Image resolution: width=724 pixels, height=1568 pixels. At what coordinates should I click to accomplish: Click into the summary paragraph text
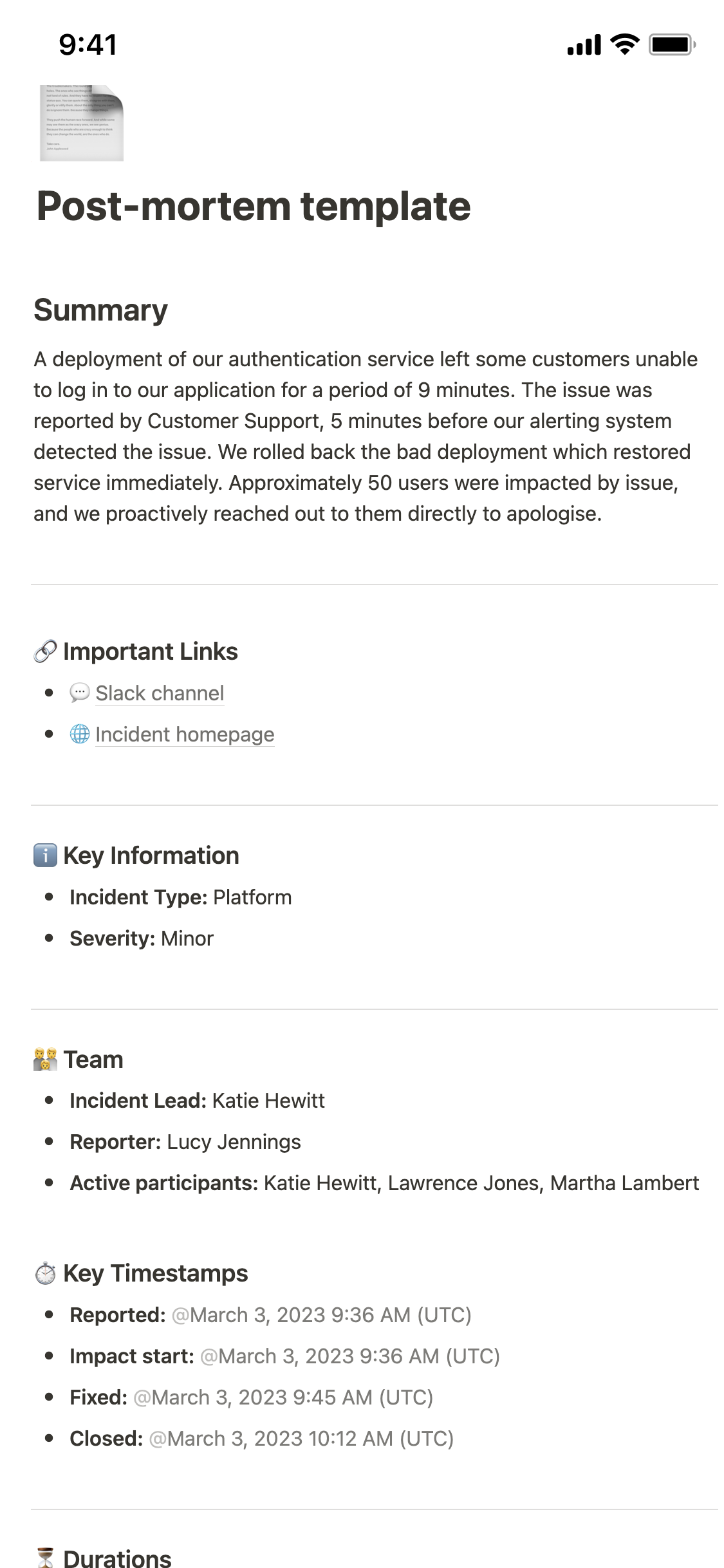tap(360, 436)
